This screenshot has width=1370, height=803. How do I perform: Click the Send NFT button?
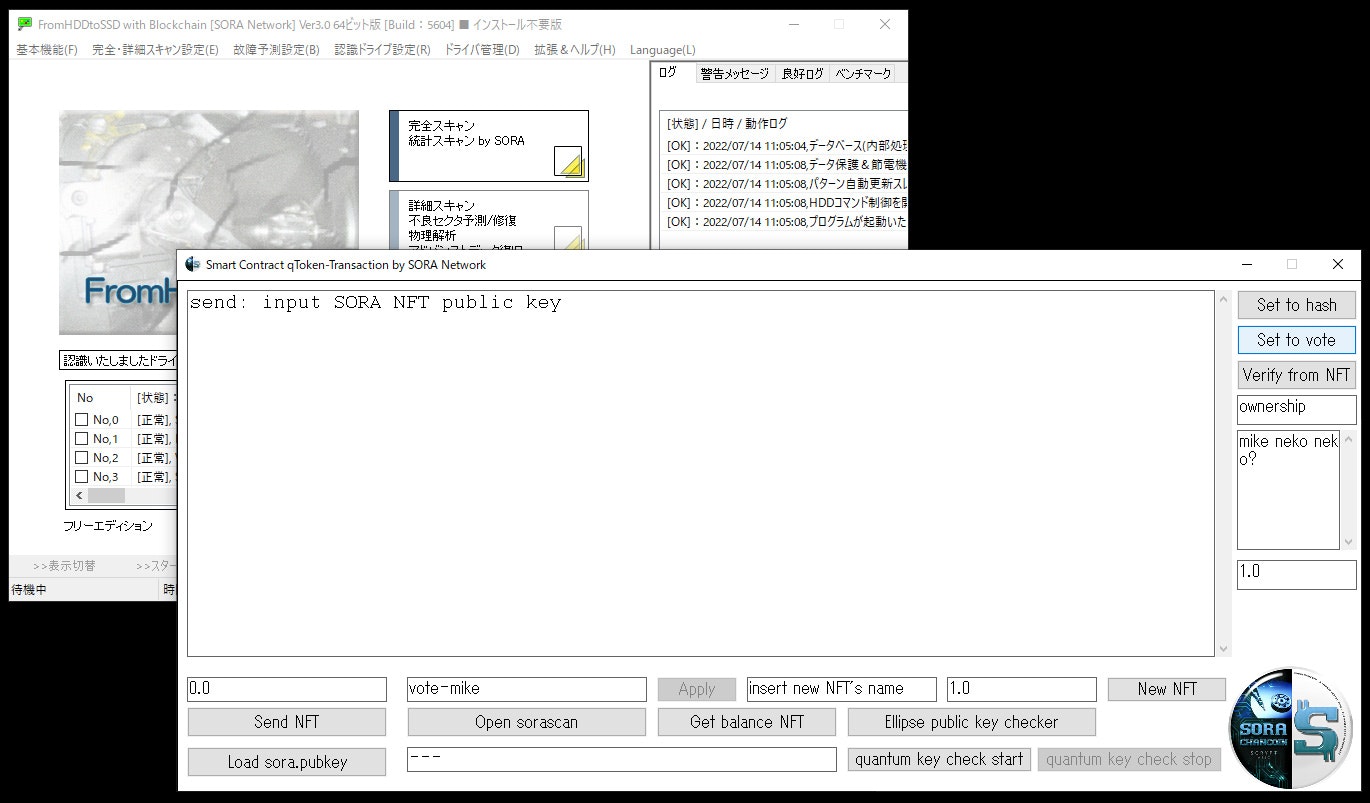286,722
